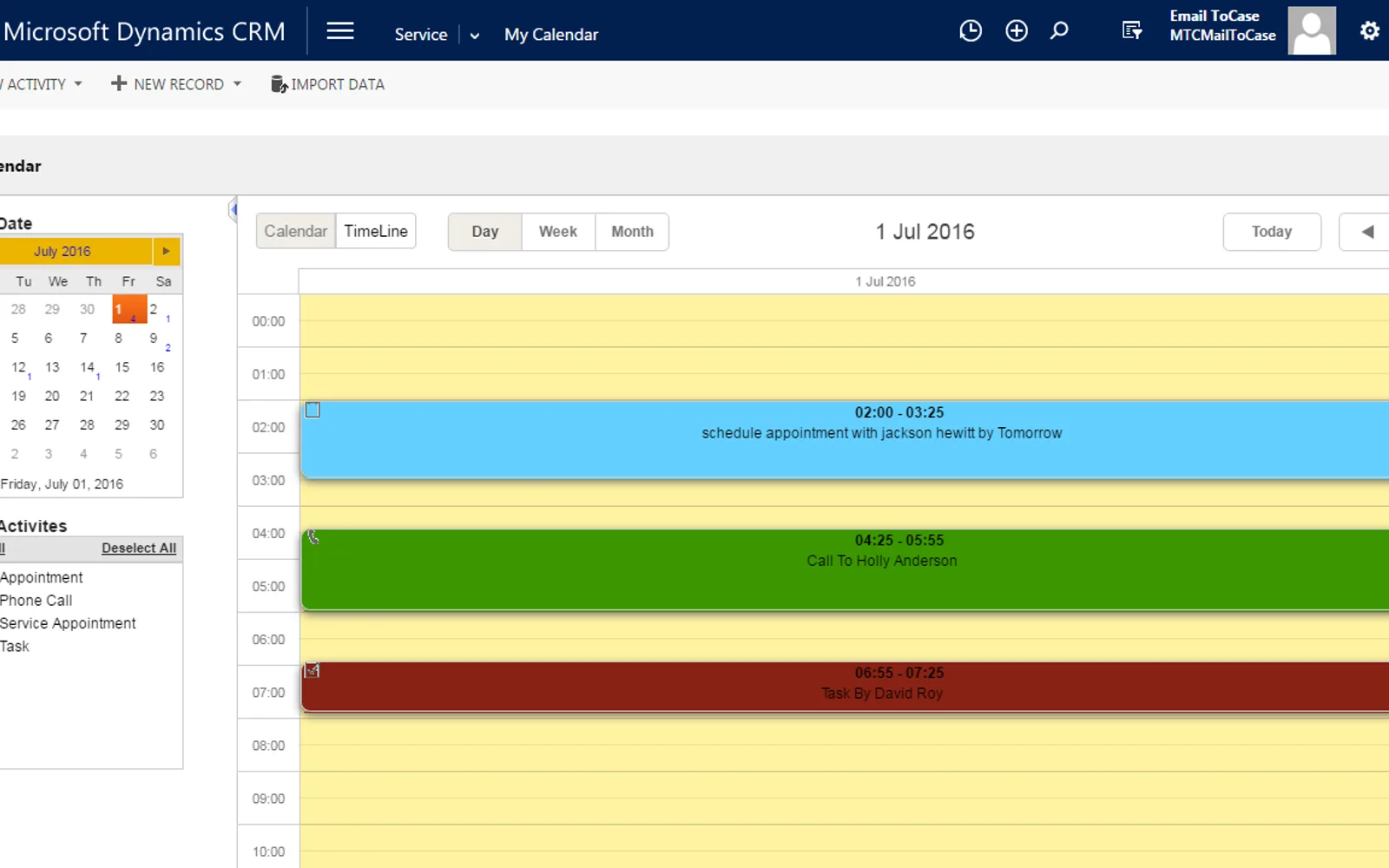
Task: Click the Import Data icon
Action: point(279,84)
